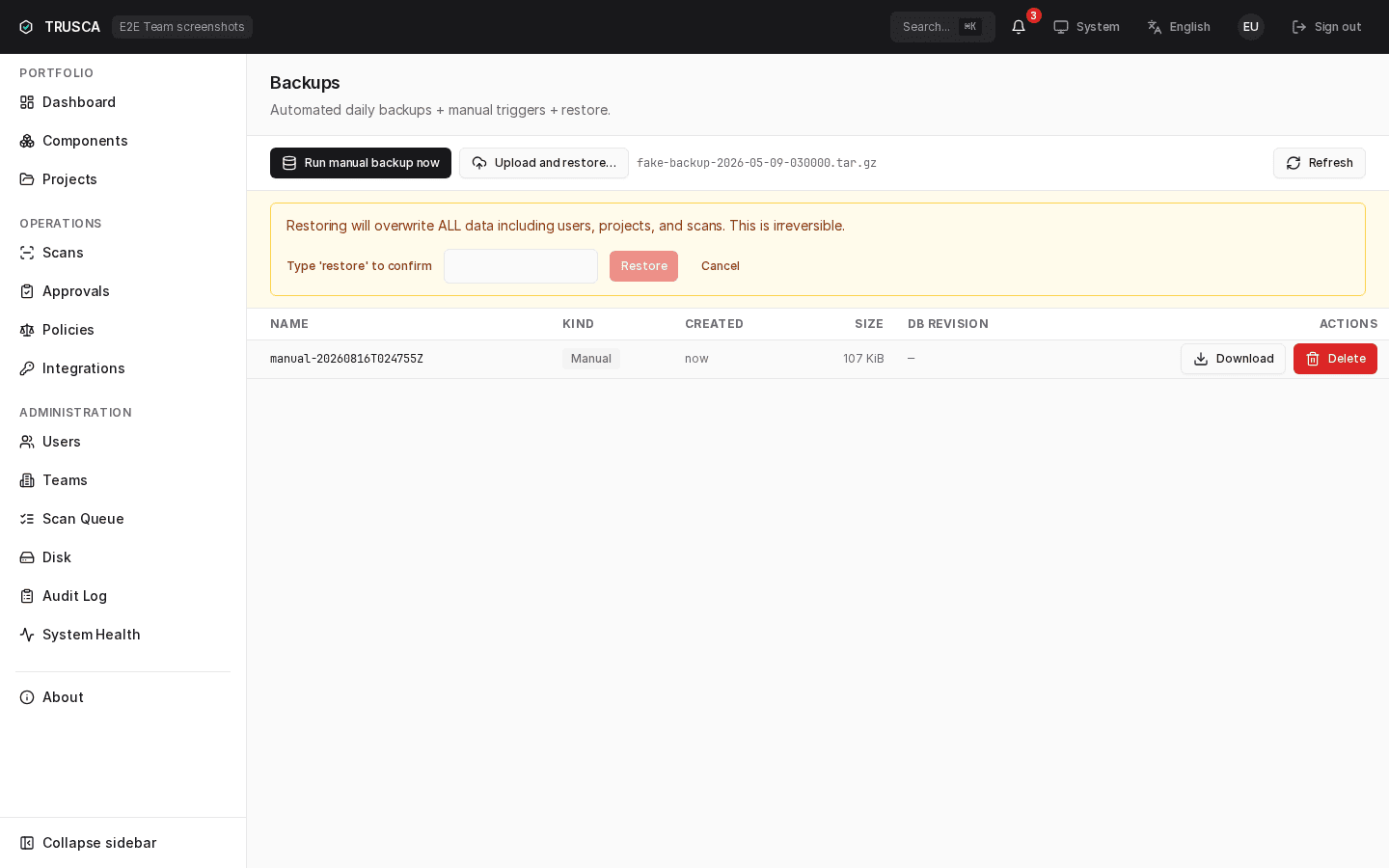The height and width of the screenshot is (868, 1389).
Task: Click the Components icon in sidebar
Action: coord(27,141)
